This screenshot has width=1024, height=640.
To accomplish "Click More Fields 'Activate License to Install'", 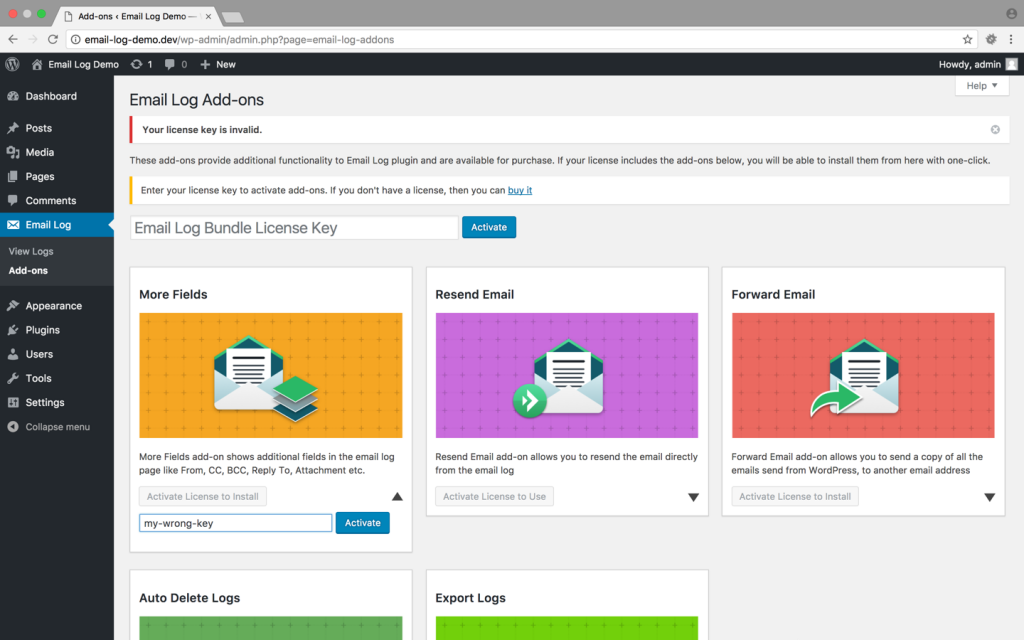I will tap(202, 496).
